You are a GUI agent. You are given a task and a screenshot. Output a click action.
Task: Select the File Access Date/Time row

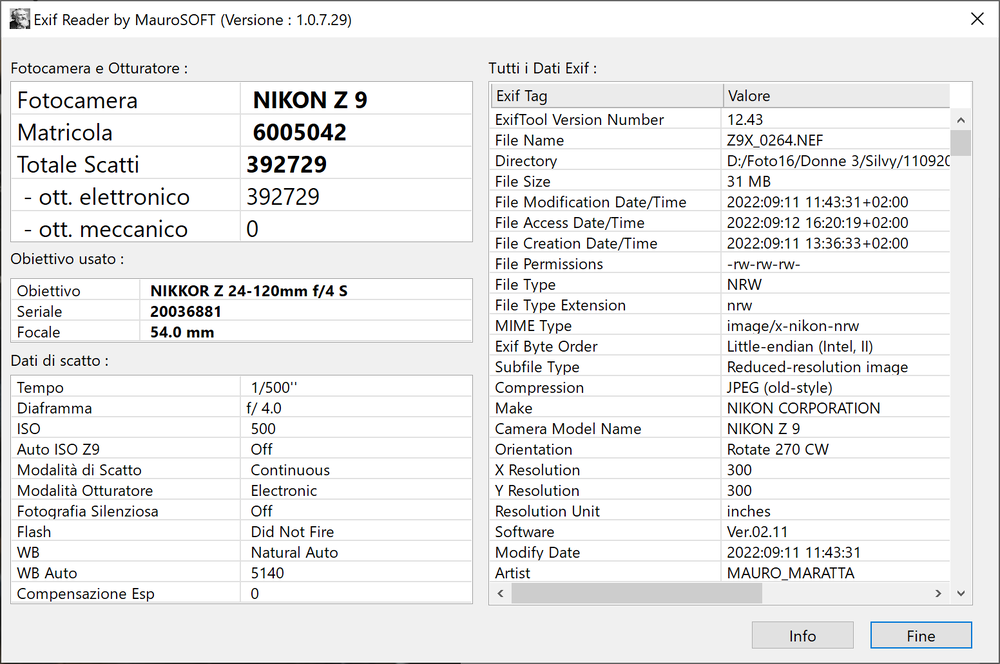(x=720, y=223)
